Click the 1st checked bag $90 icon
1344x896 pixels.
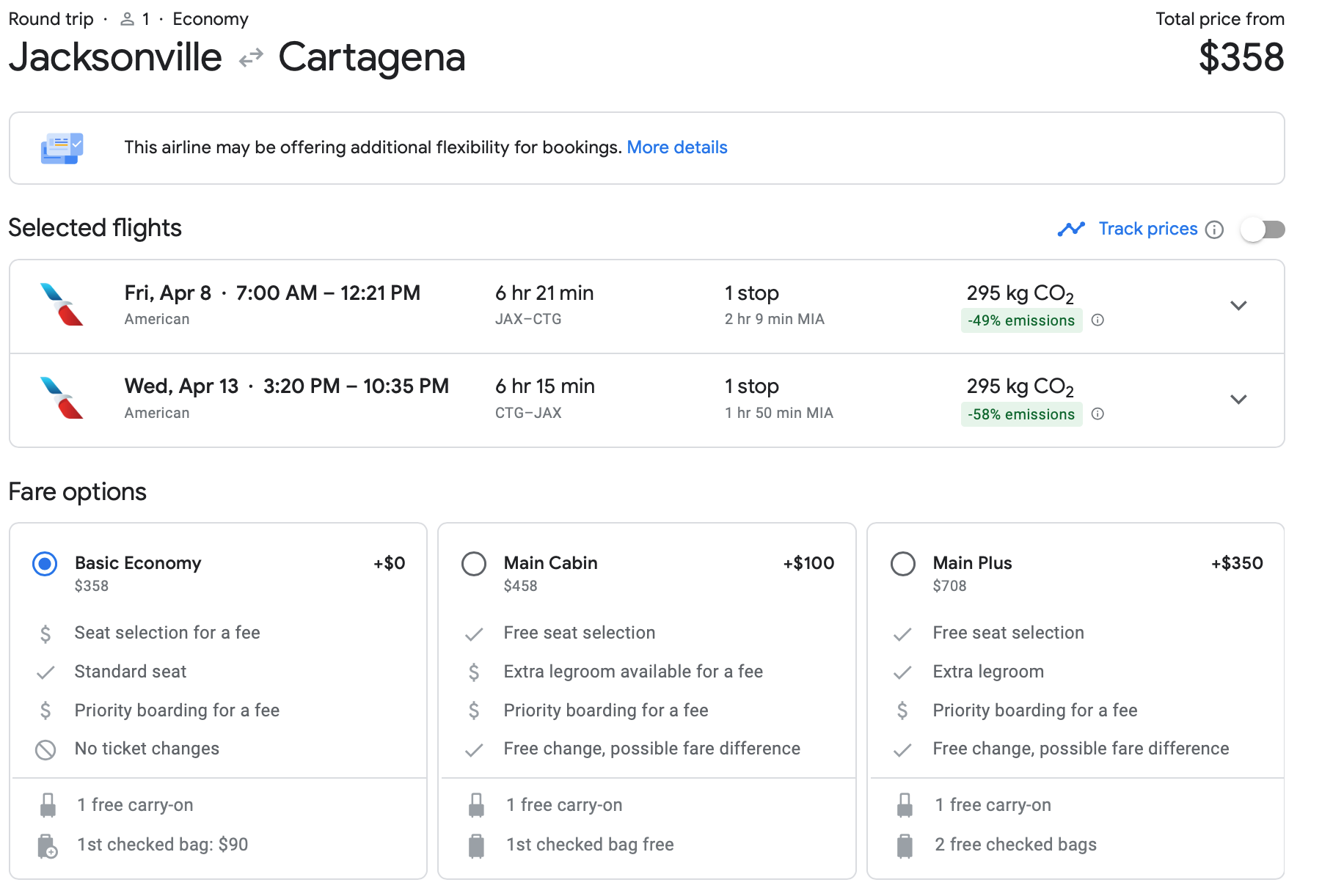pos(48,845)
